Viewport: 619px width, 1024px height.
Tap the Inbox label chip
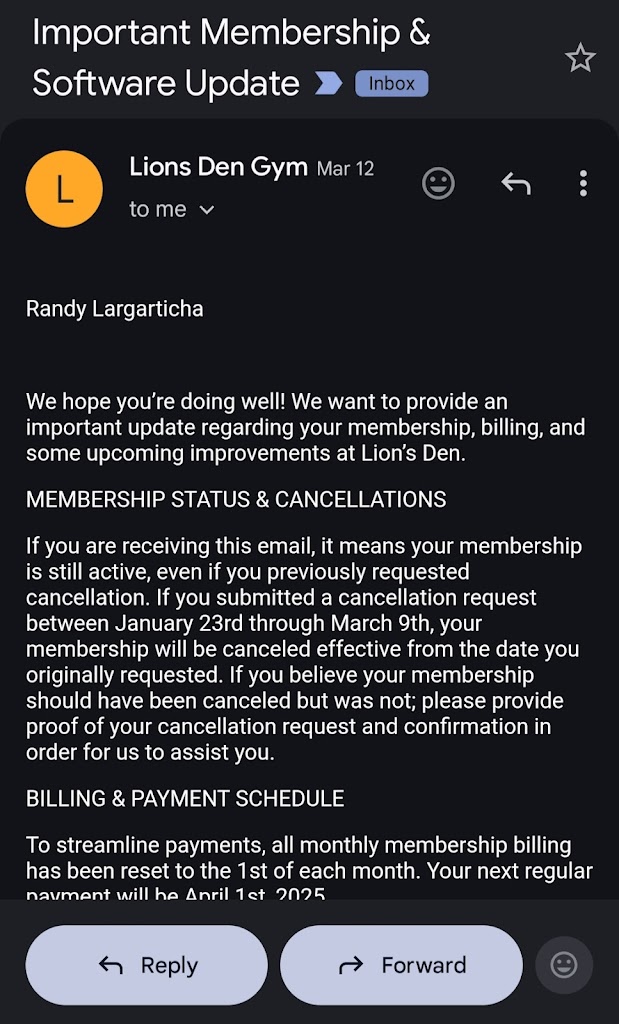(x=391, y=83)
